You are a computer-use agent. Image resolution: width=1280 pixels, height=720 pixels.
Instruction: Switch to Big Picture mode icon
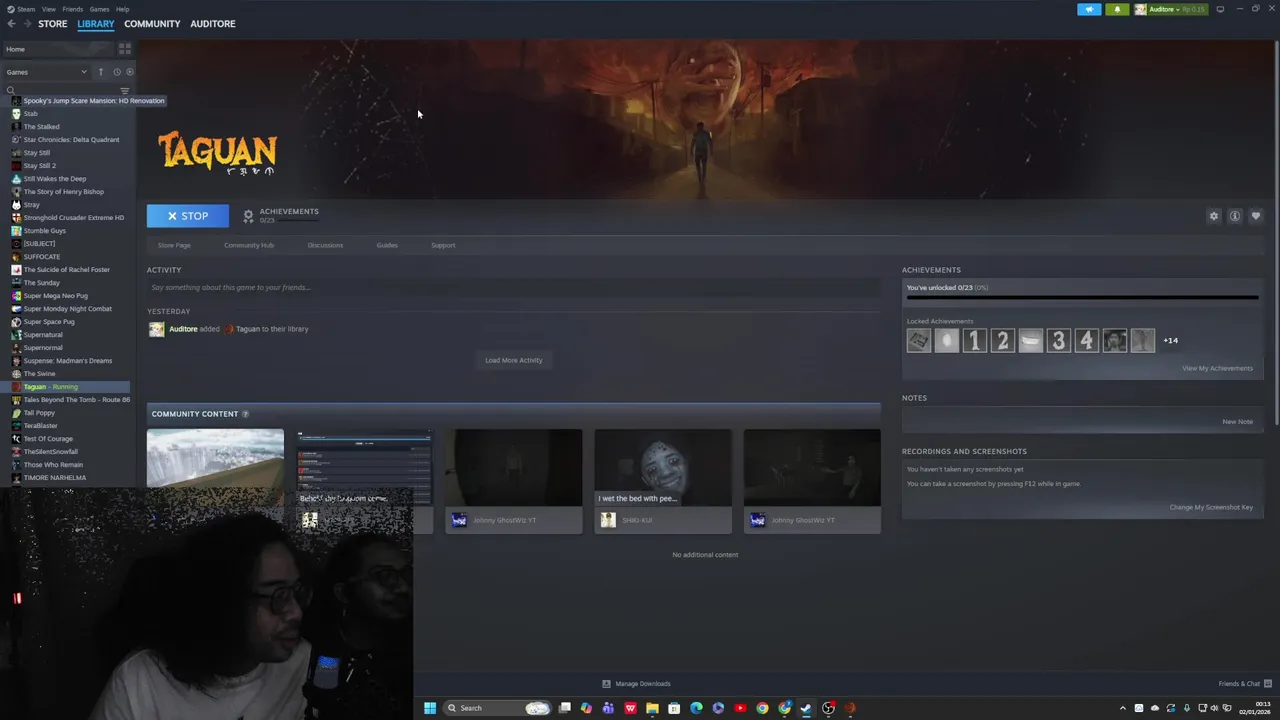pos(1220,9)
